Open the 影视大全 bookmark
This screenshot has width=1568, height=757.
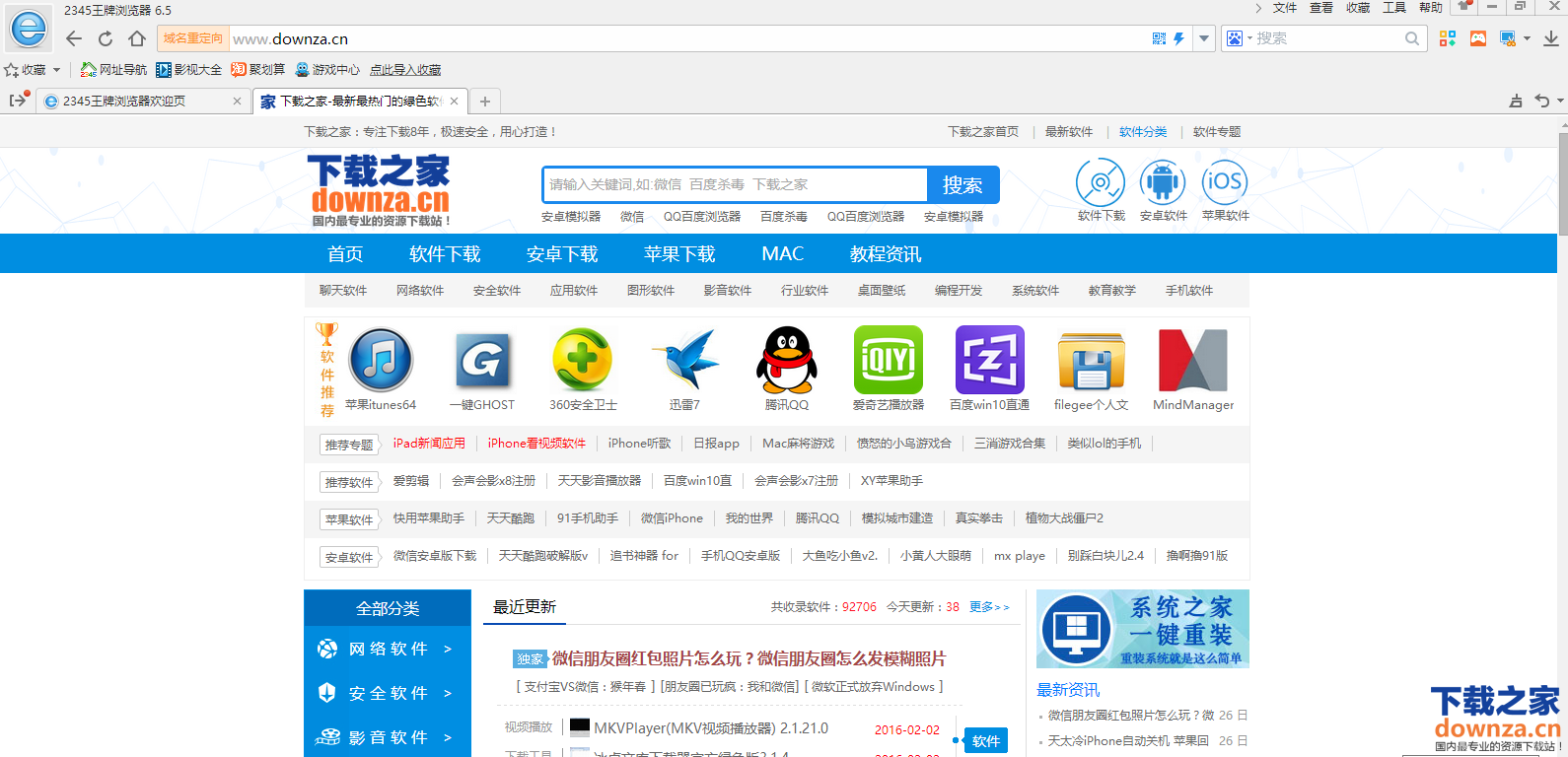coord(189,70)
